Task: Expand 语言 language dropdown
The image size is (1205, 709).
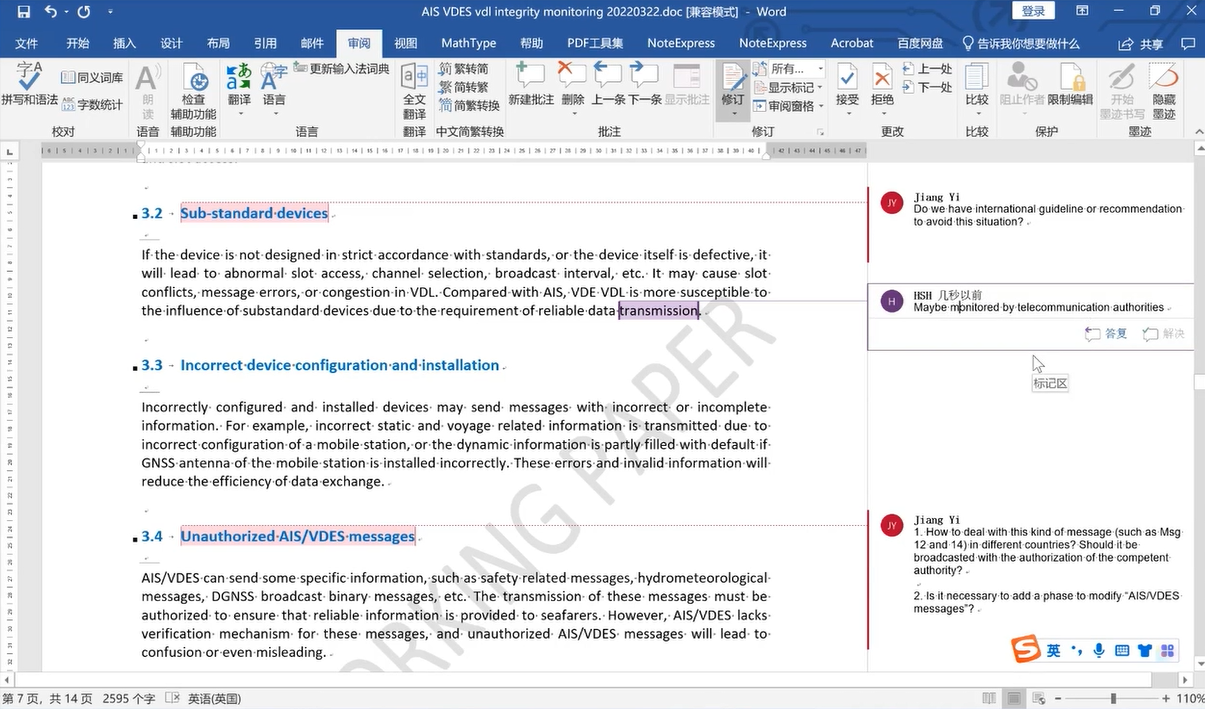Action: 274,112
